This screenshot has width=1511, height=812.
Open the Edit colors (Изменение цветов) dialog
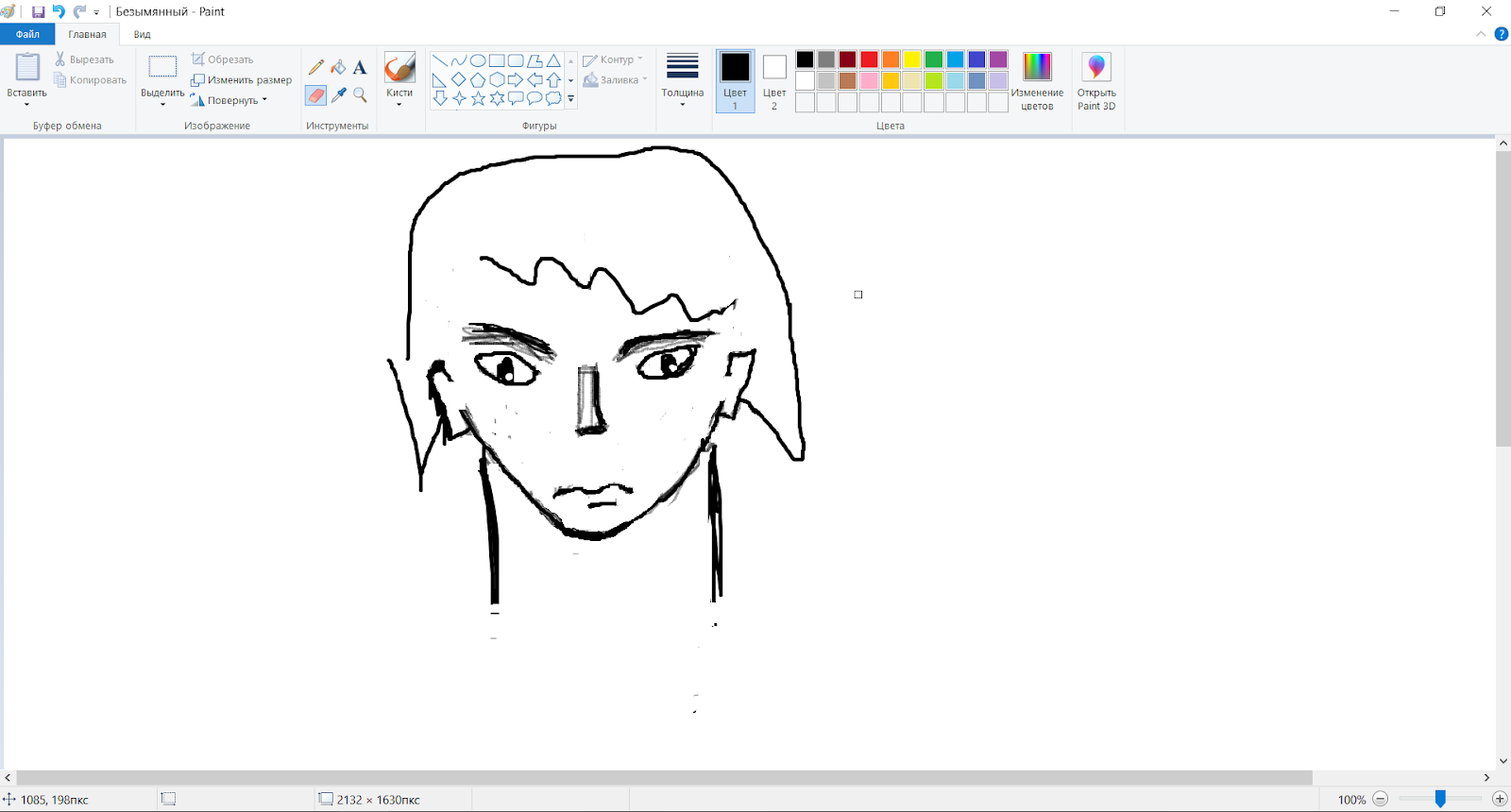[x=1037, y=81]
